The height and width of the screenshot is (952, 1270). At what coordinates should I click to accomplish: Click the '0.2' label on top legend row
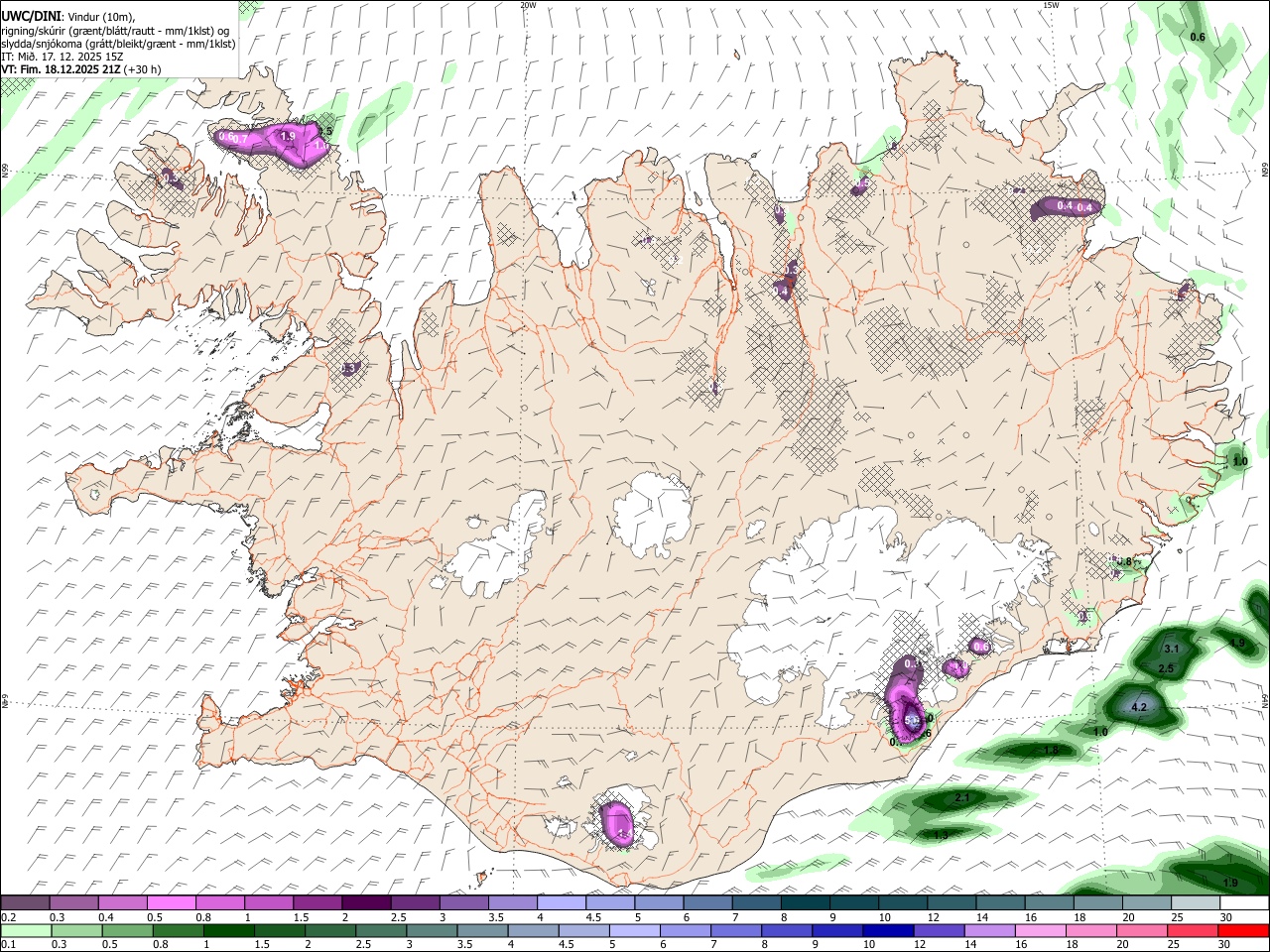8,917
